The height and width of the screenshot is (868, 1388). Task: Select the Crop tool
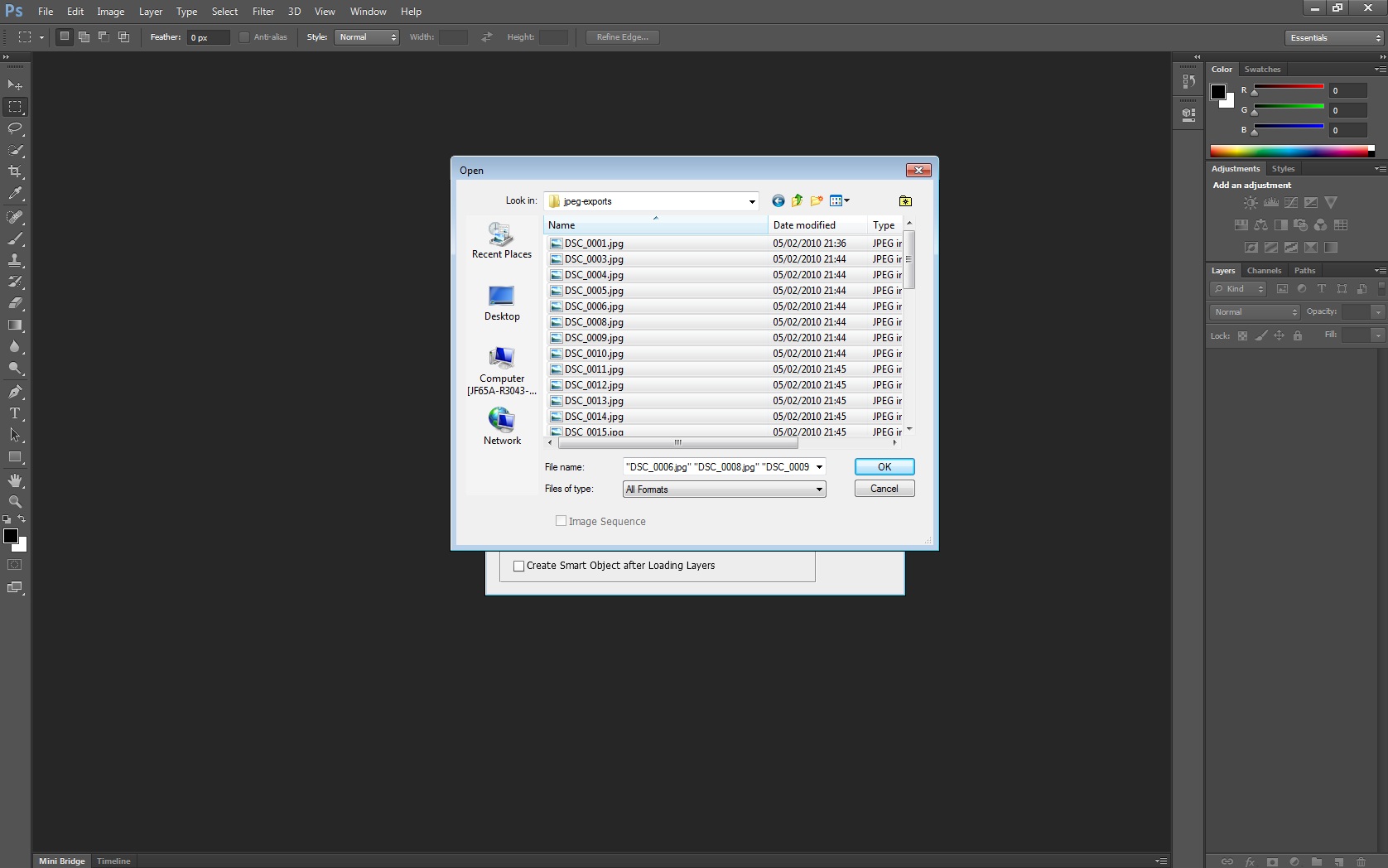15,171
